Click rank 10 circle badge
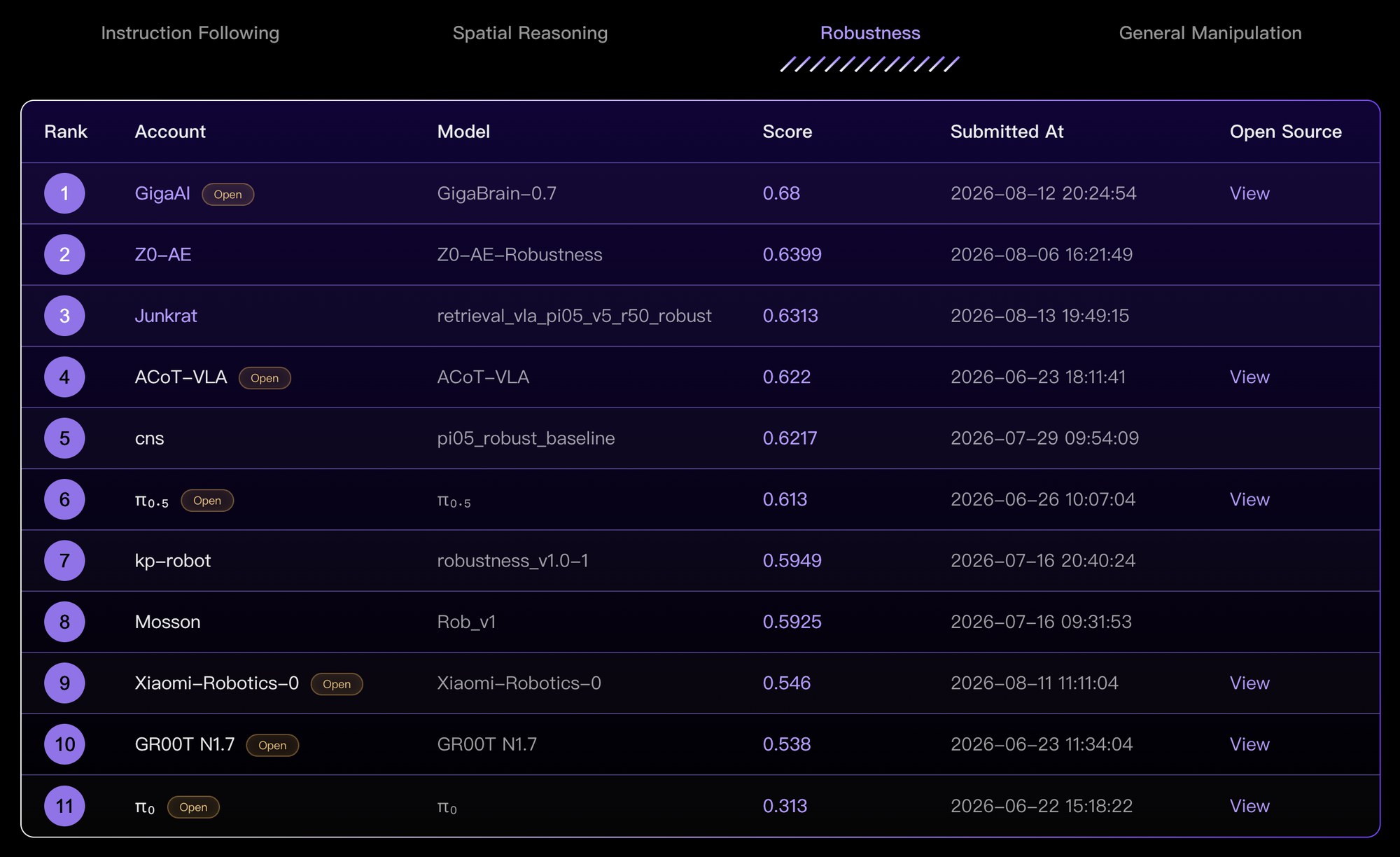Image resolution: width=1400 pixels, height=857 pixels. point(64,744)
